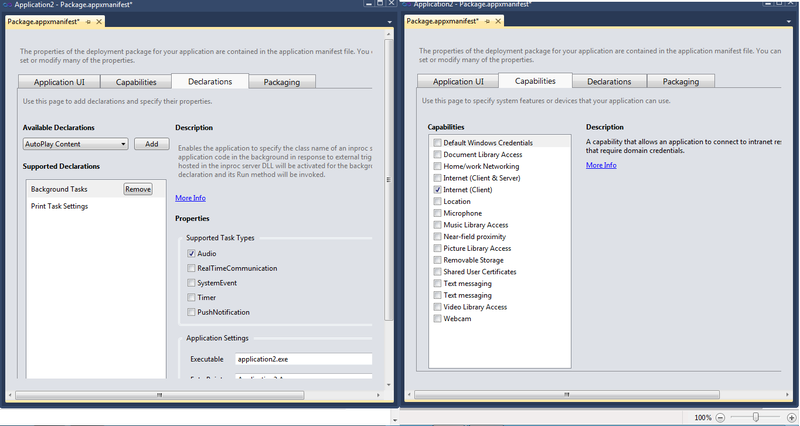The height and width of the screenshot is (426, 800).
Task: Uncheck the Audio task type
Action: tap(190, 254)
